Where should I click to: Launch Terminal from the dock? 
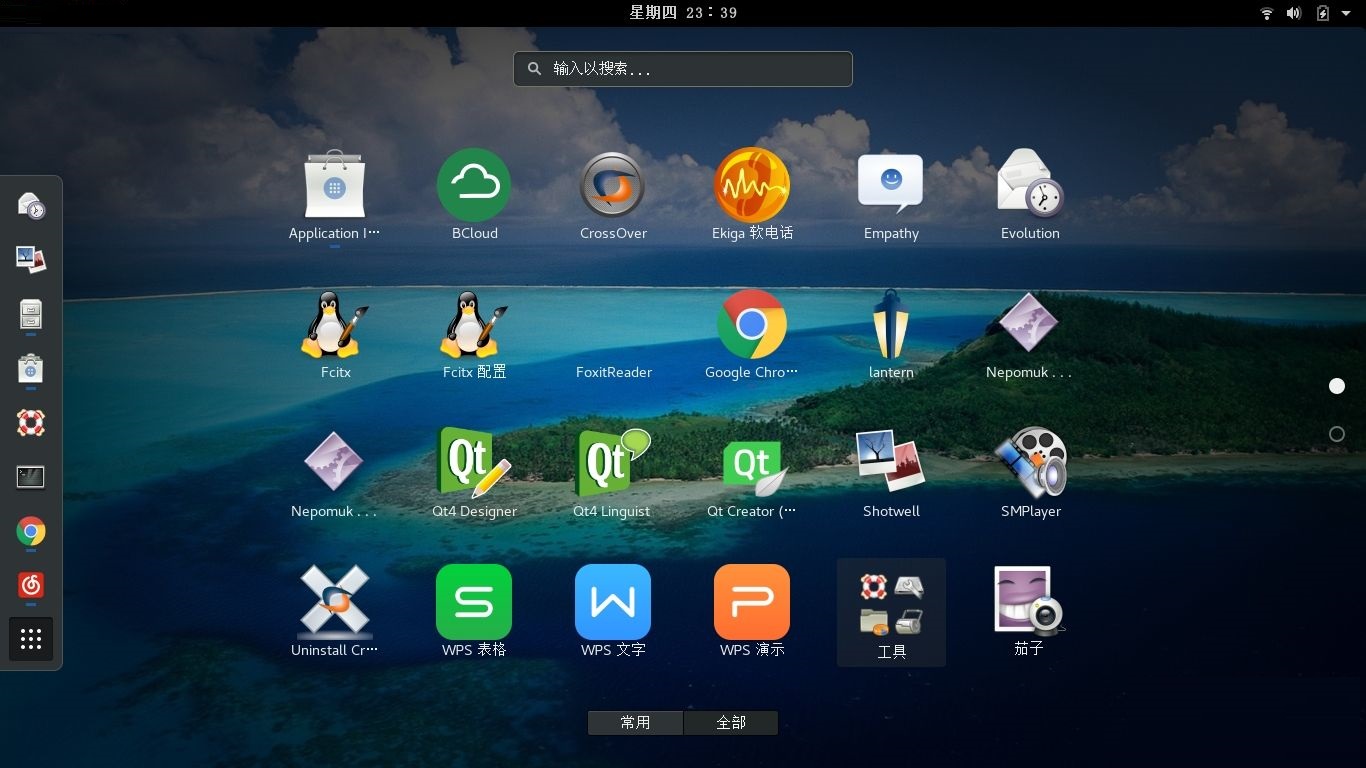coord(31,477)
